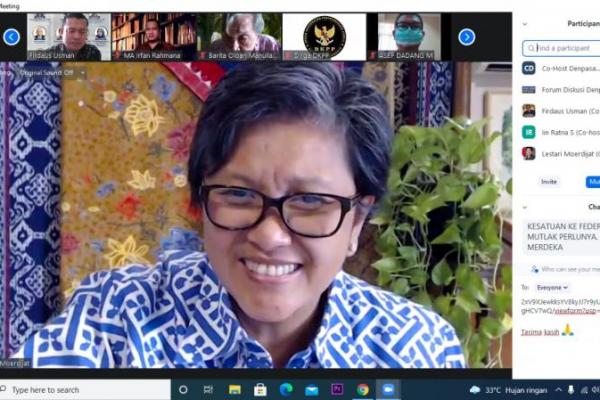Collapse the Participants panel chevron

coord(525,24)
